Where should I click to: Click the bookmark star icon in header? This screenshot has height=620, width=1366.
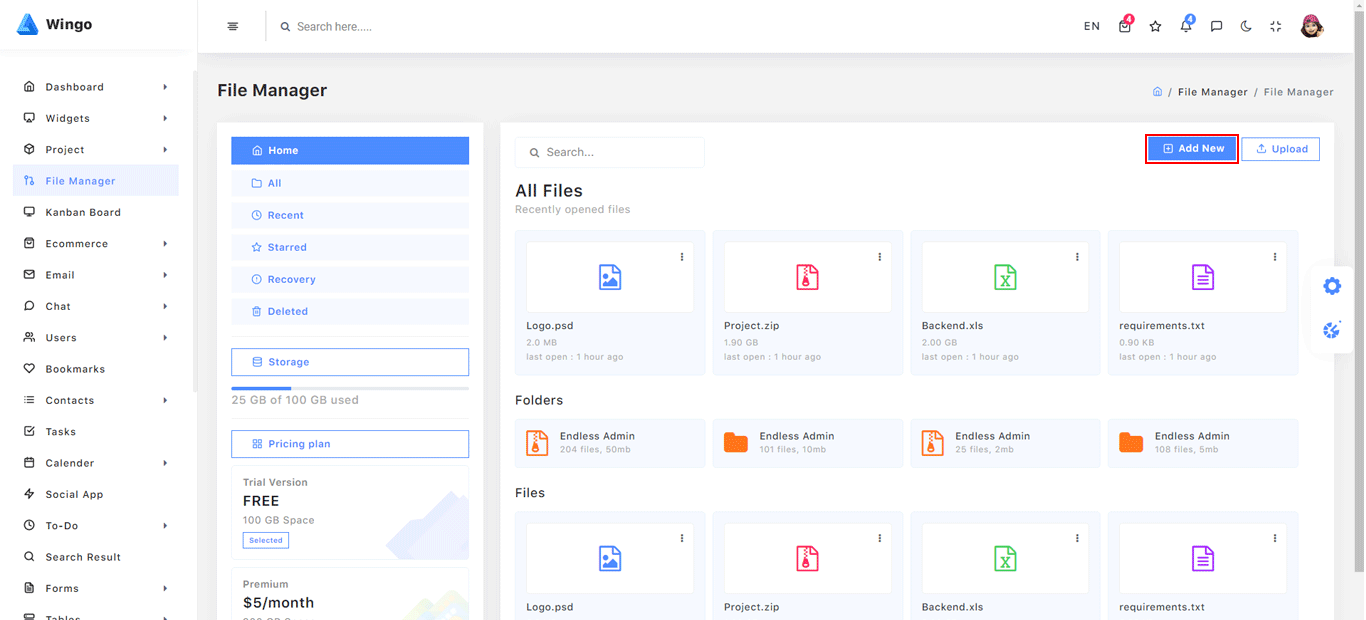click(x=1156, y=27)
